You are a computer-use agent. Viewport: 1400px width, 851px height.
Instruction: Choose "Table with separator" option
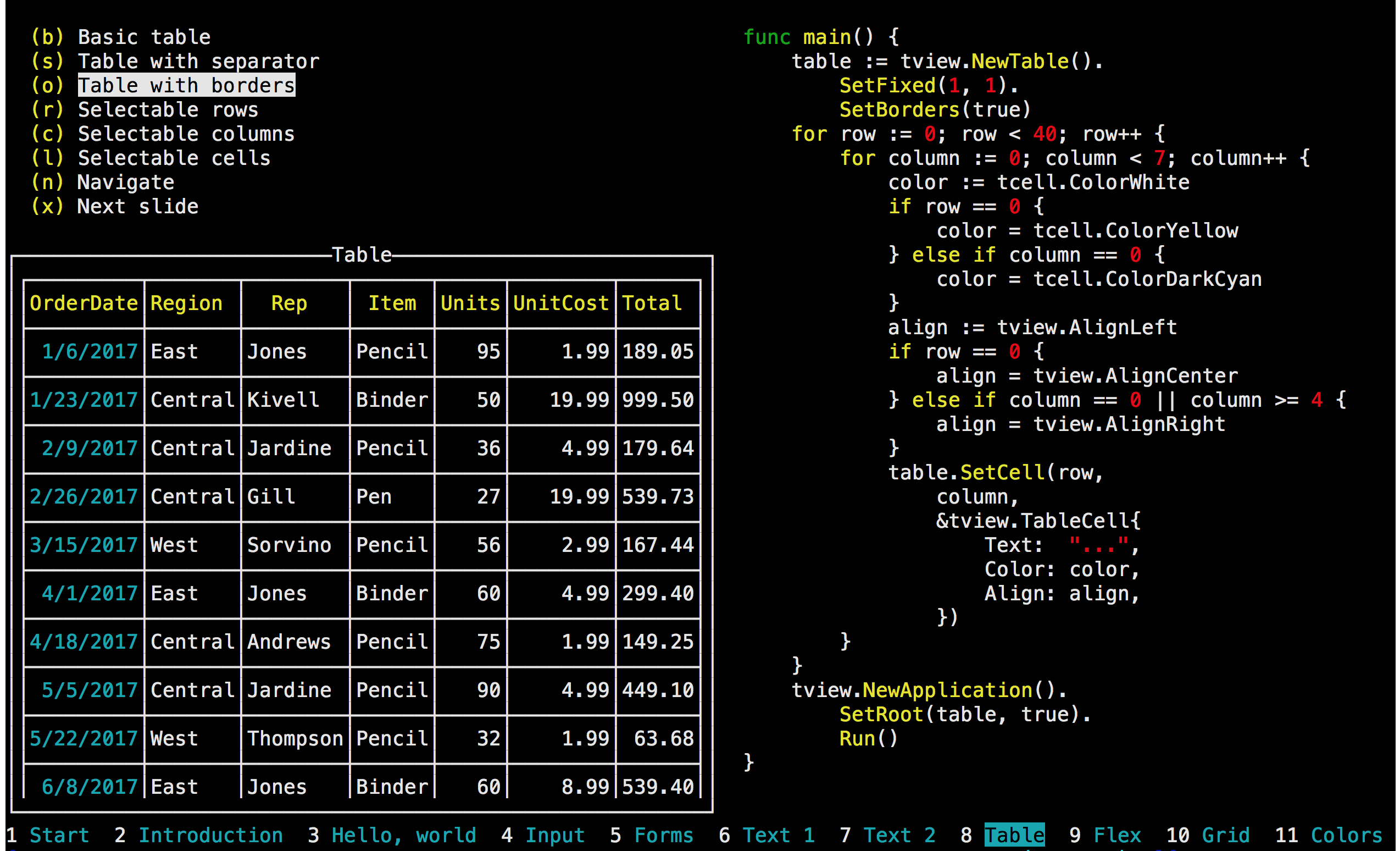pos(198,61)
